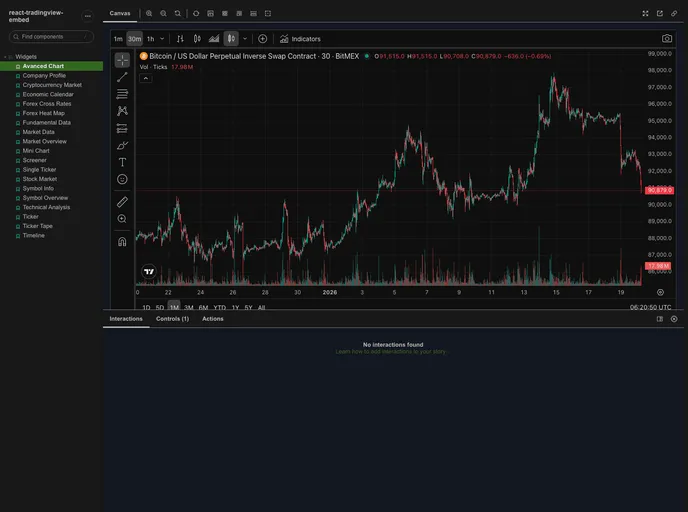This screenshot has height=512, width=688.
Task: Set chart interval to 1m
Action: click(118, 39)
